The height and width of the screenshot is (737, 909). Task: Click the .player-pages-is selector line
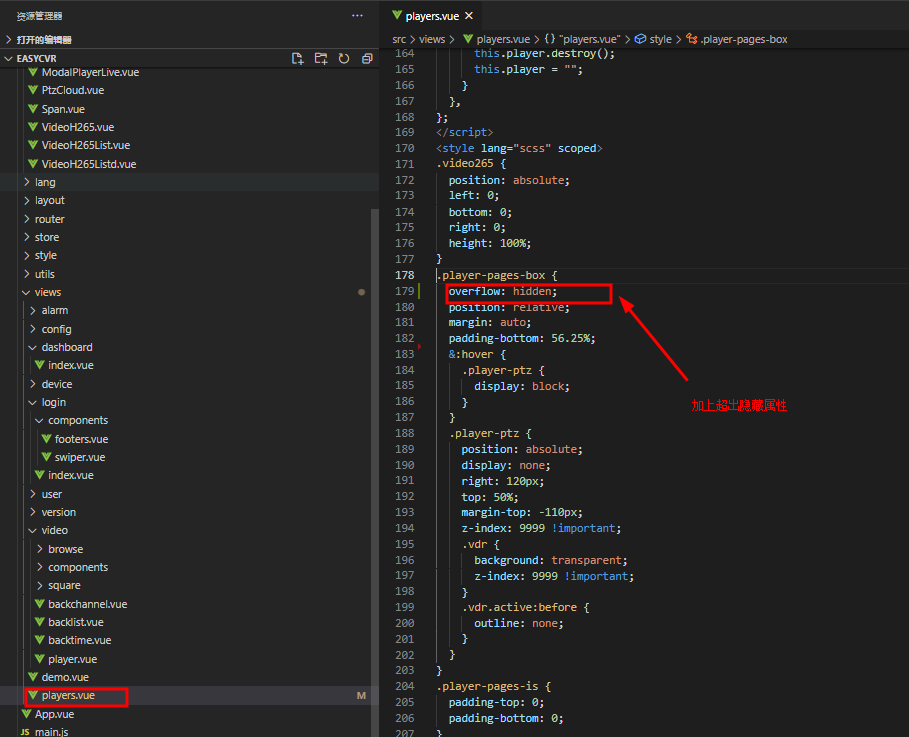pos(493,686)
